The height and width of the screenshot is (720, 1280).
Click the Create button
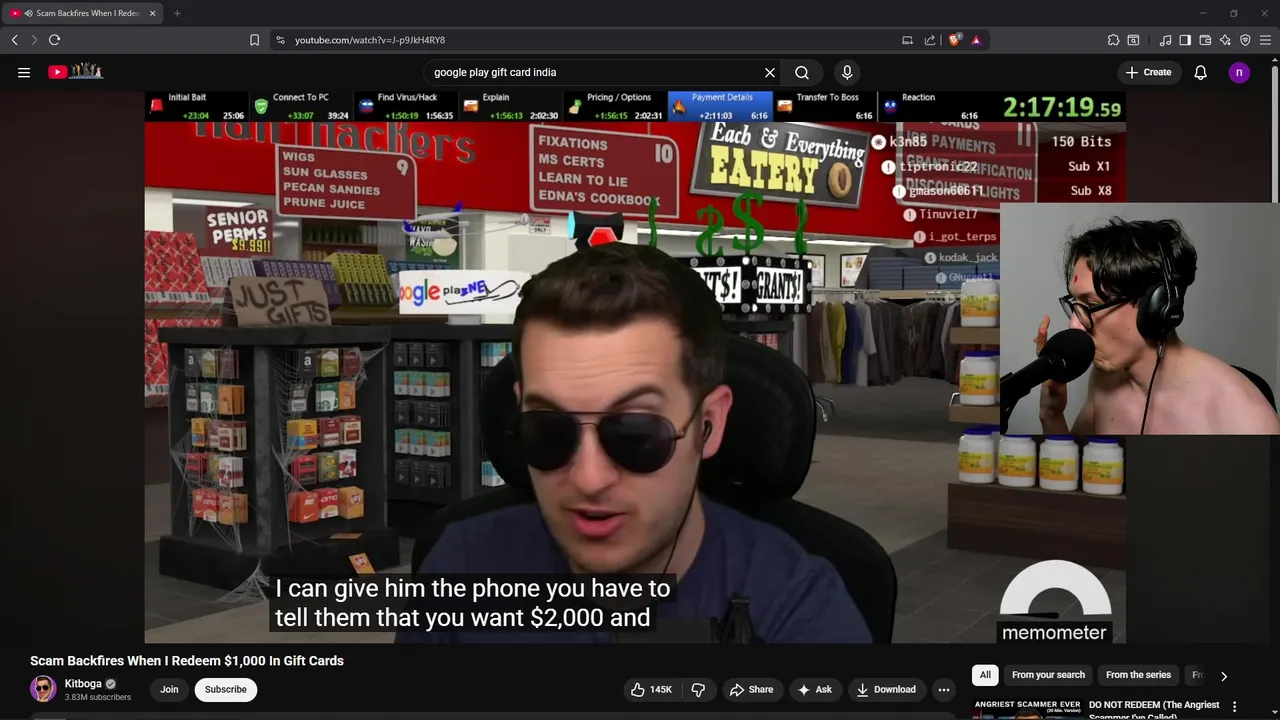pos(1148,72)
